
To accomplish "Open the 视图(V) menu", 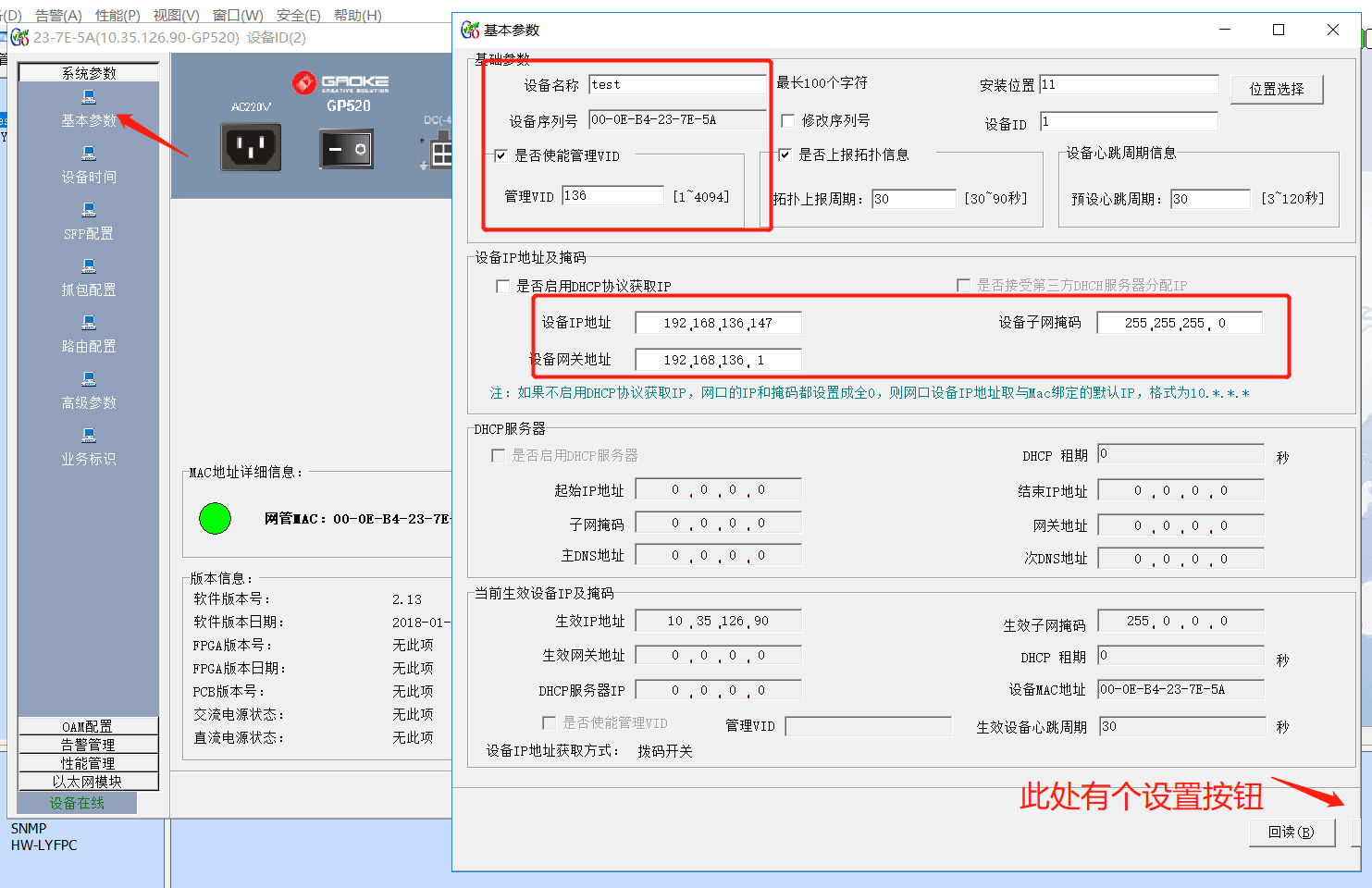I will point(176,15).
